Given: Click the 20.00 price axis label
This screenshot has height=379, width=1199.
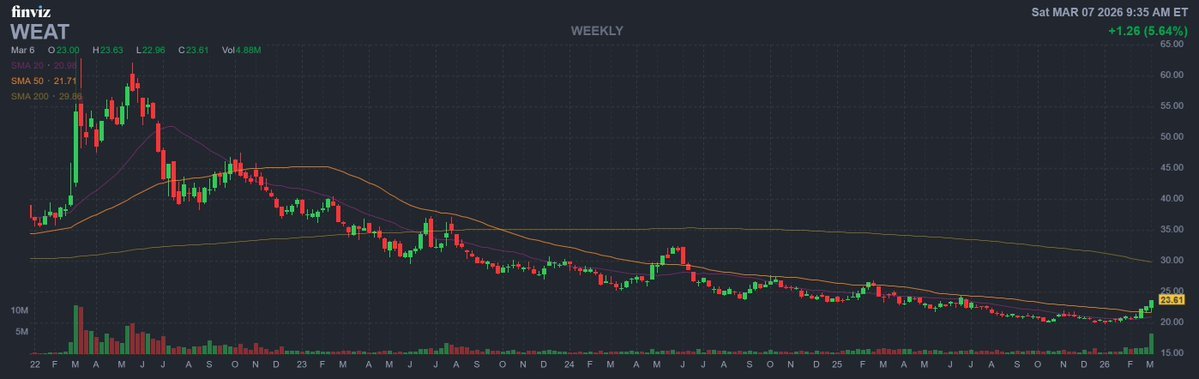Looking at the screenshot, I should coord(1171,322).
